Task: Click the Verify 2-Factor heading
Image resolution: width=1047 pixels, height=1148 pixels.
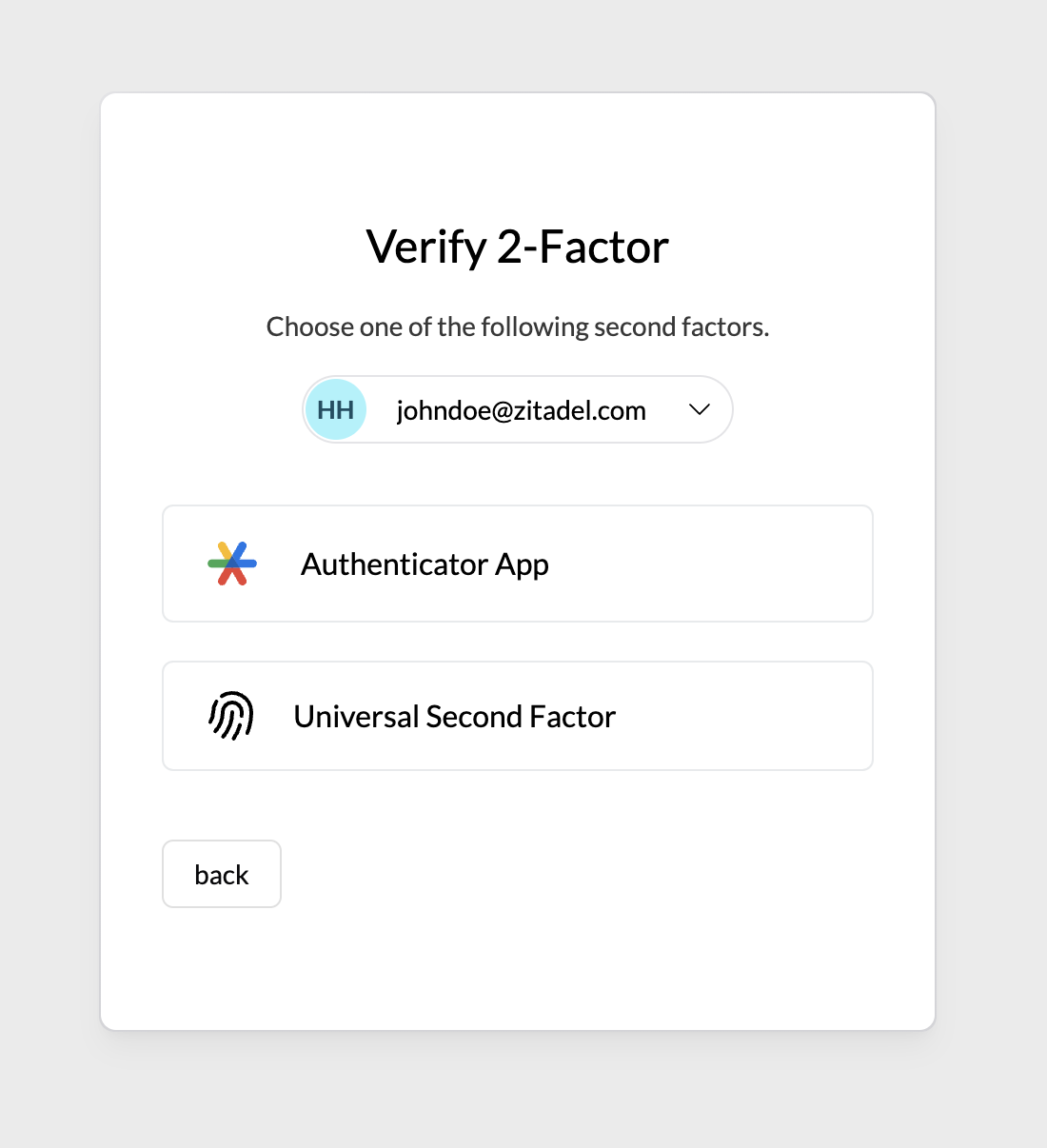Action: (x=517, y=247)
